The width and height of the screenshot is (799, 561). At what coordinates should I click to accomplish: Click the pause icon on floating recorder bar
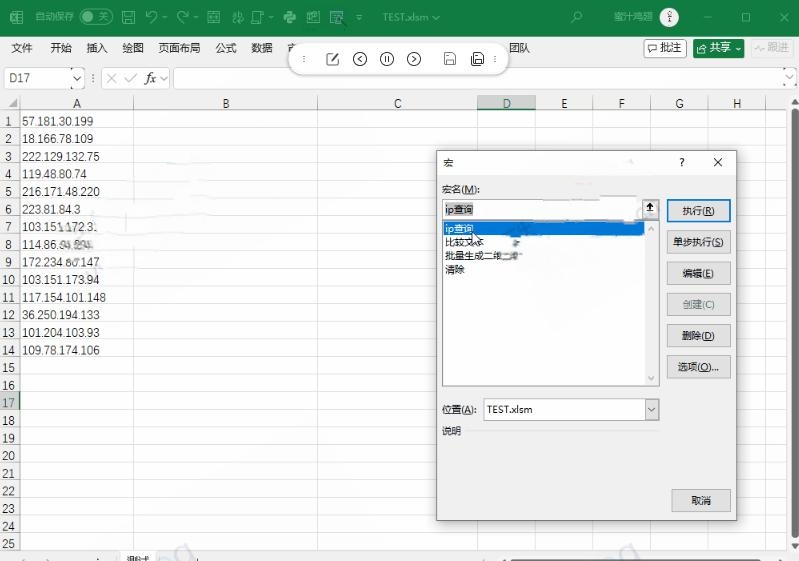click(387, 59)
